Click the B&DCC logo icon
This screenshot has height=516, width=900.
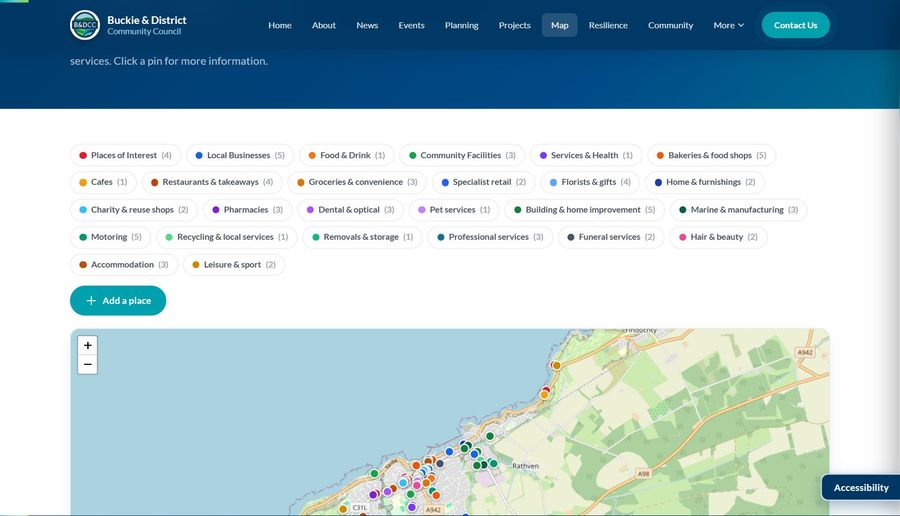(85, 25)
